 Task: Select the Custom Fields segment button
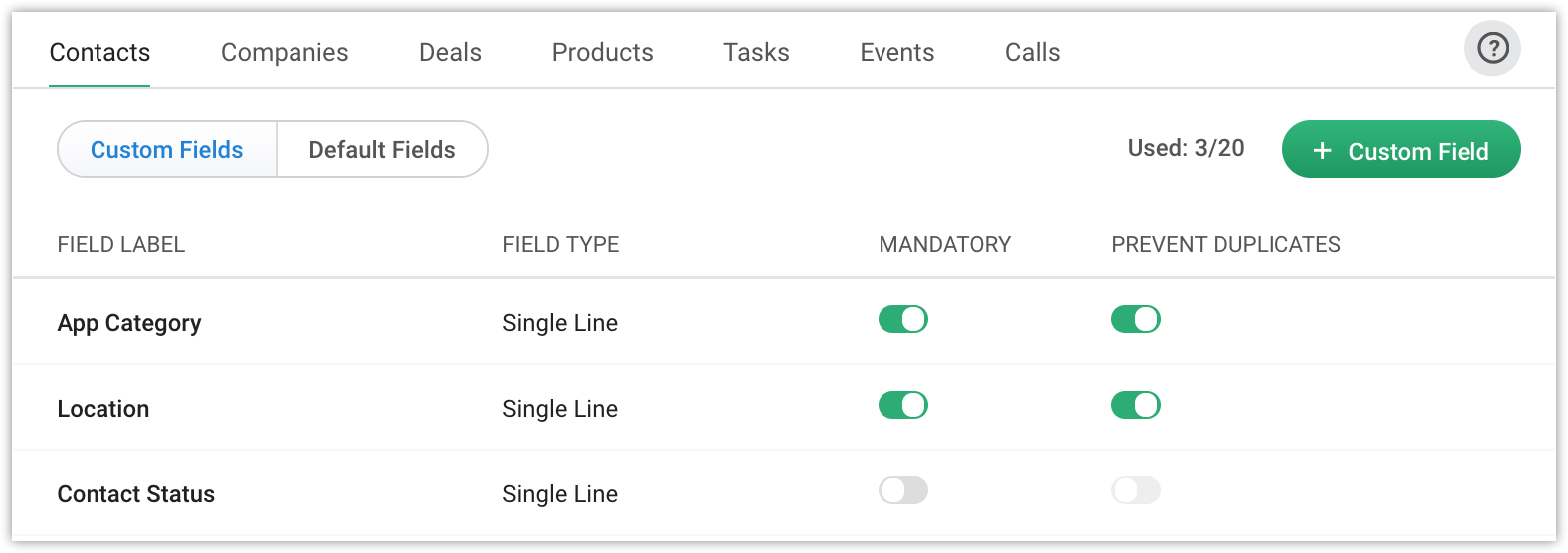pos(167,150)
